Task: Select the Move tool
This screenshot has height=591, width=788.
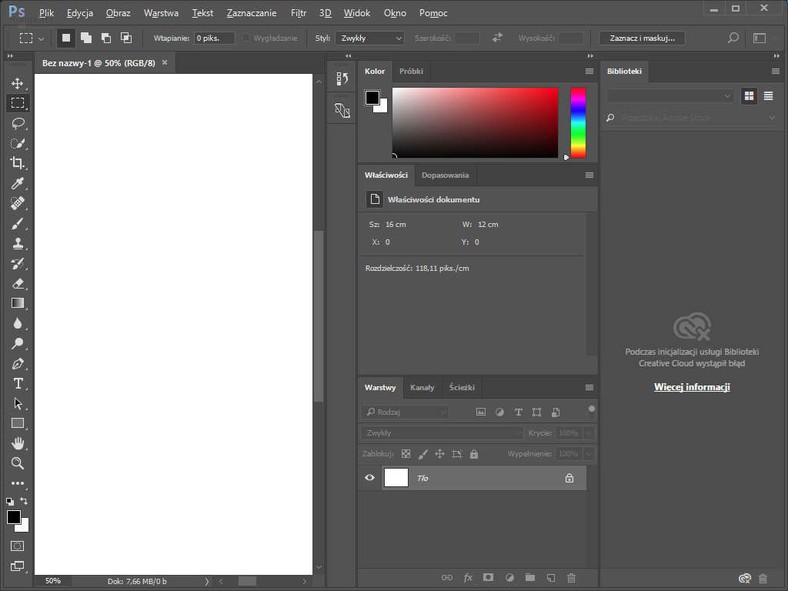Action: (x=17, y=83)
